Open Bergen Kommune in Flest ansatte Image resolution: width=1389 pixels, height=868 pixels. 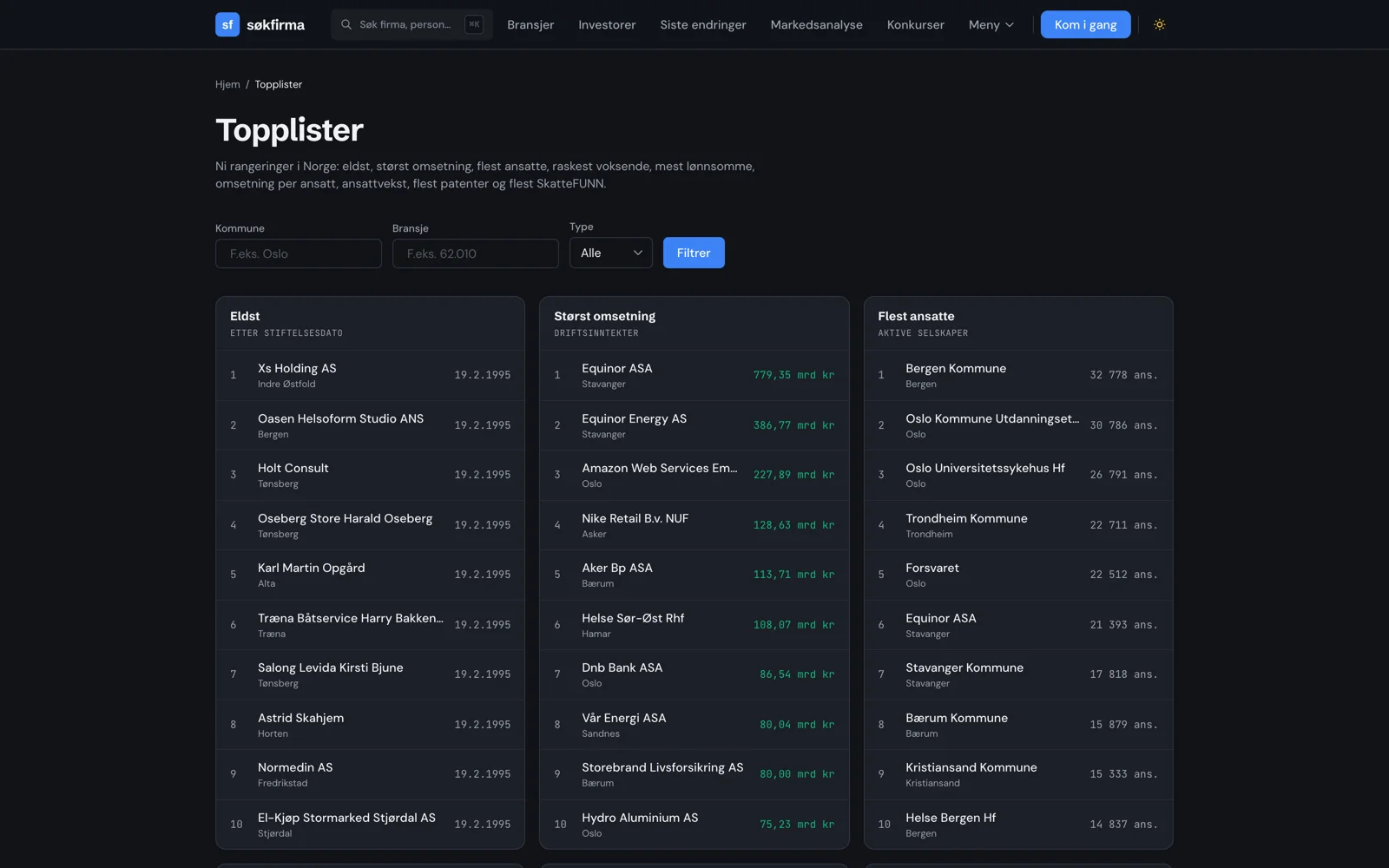pyautogui.click(x=1018, y=375)
